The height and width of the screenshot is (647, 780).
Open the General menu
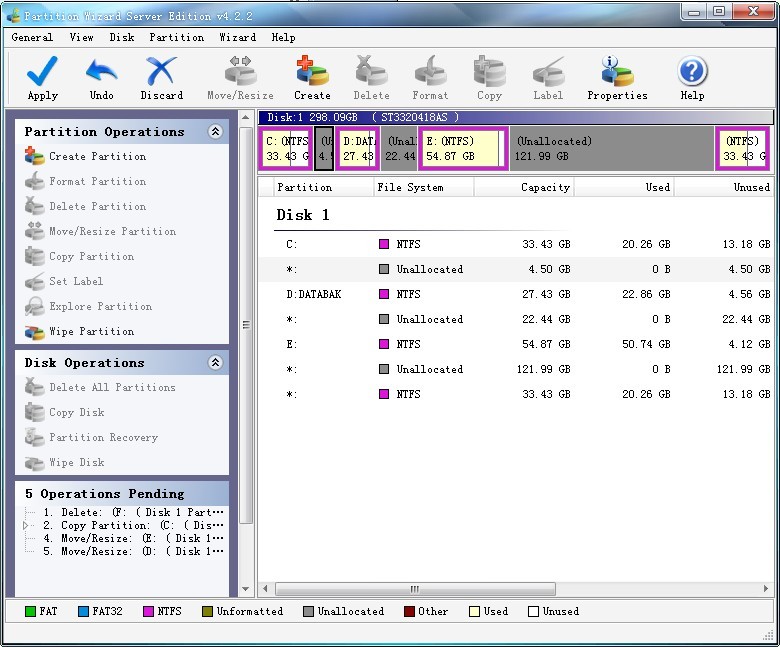pos(32,37)
